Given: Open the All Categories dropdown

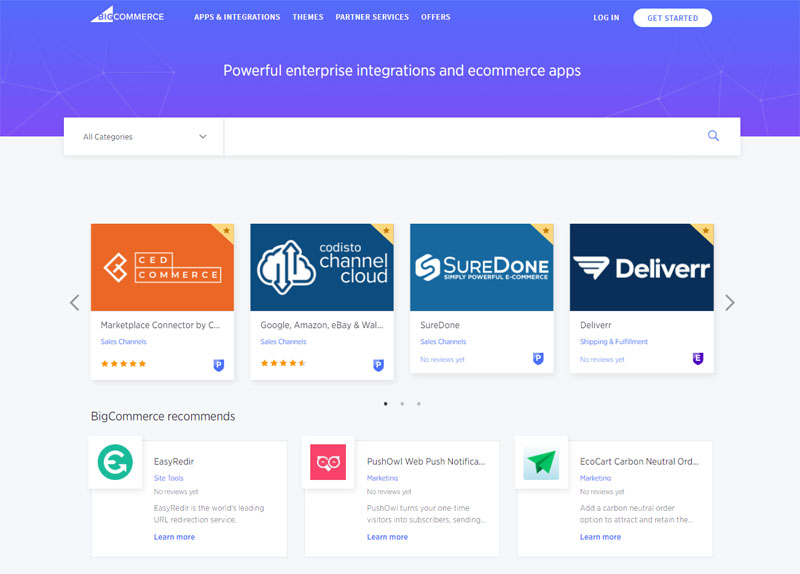Looking at the screenshot, I should click(144, 137).
